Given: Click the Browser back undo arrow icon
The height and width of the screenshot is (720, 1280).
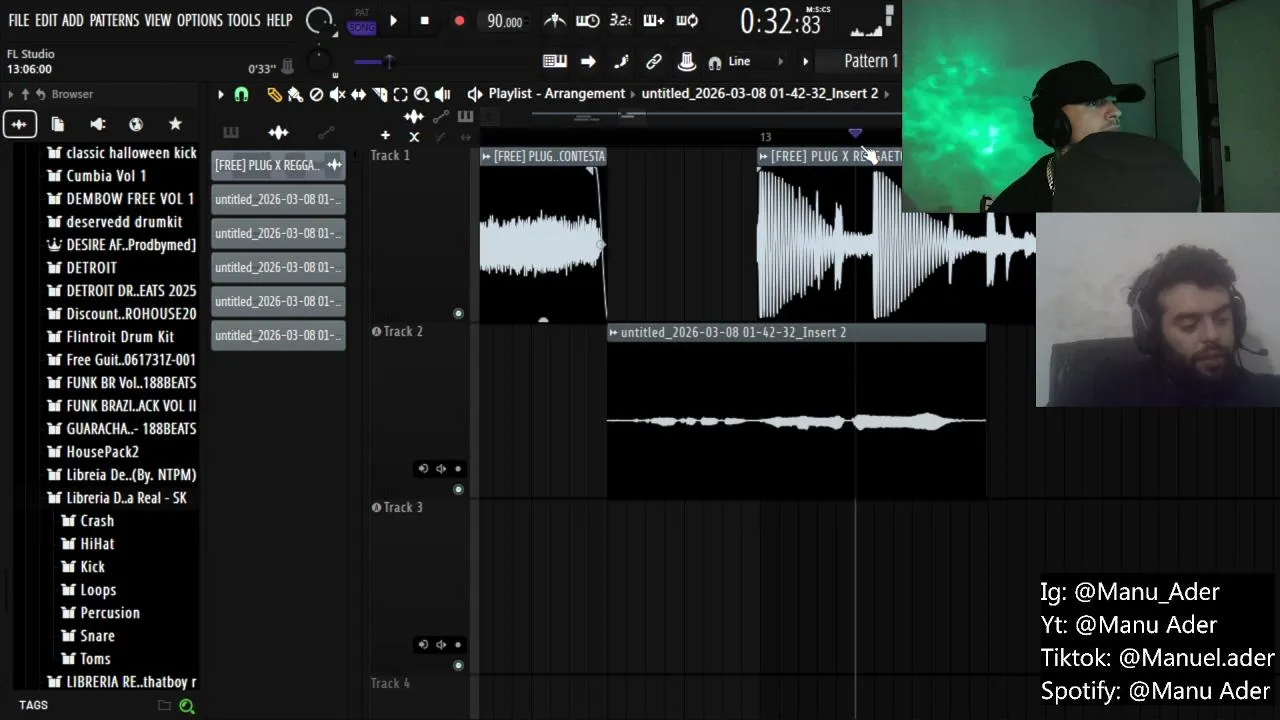Looking at the screenshot, I should (x=40, y=94).
